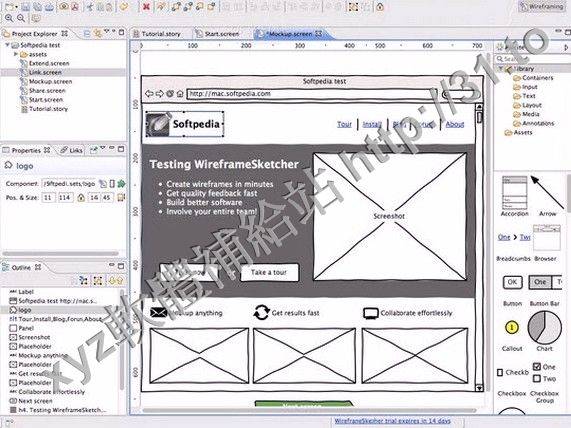Click the envelope icon in the mockup
Image resolution: width=571 pixels, height=428 pixels.
point(158,313)
